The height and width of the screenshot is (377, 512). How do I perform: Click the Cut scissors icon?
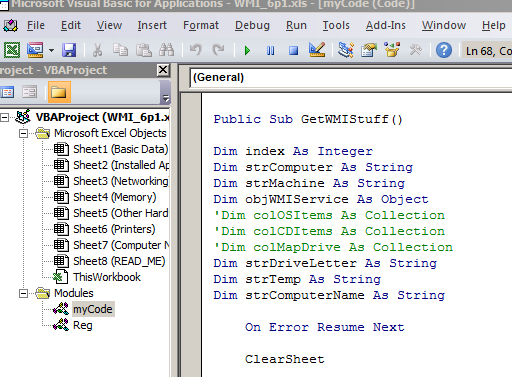point(97,50)
